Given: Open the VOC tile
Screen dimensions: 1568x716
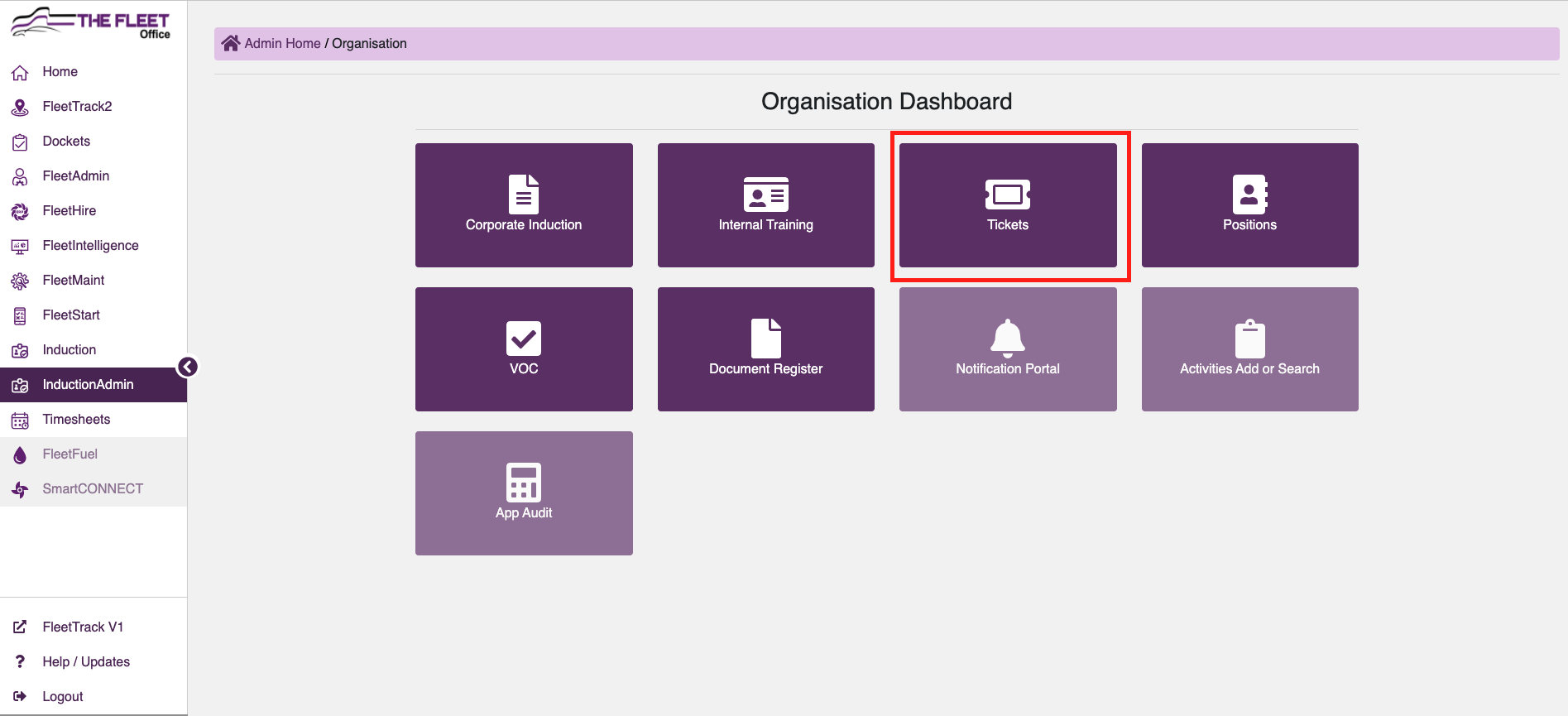Looking at the screenshot, I should (524, 349).
